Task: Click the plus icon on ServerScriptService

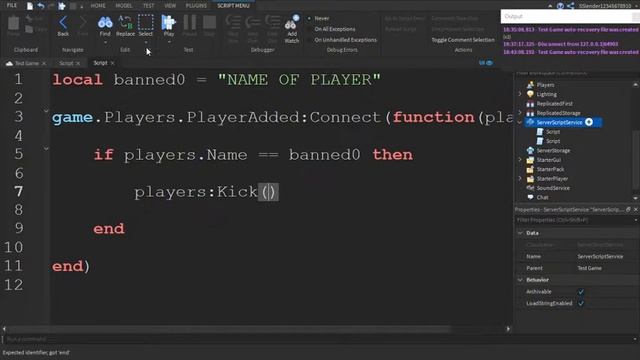Action: (x=589, y=122)
